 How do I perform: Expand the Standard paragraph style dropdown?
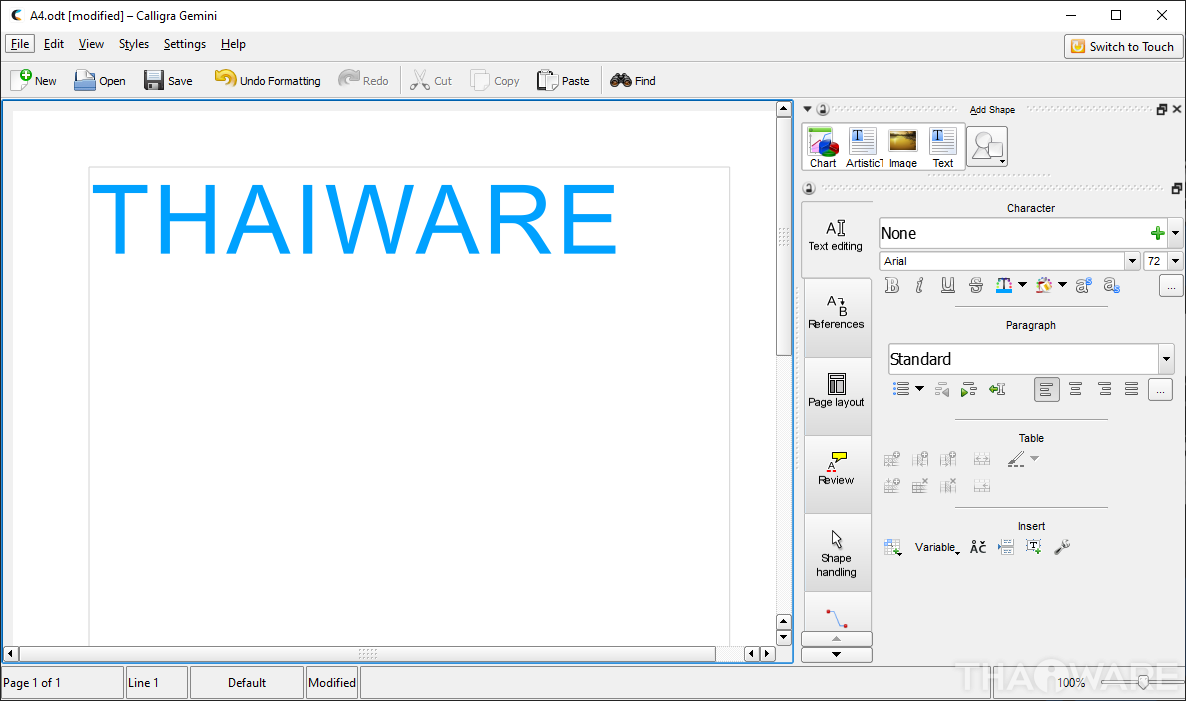(x=1166, y=359)
